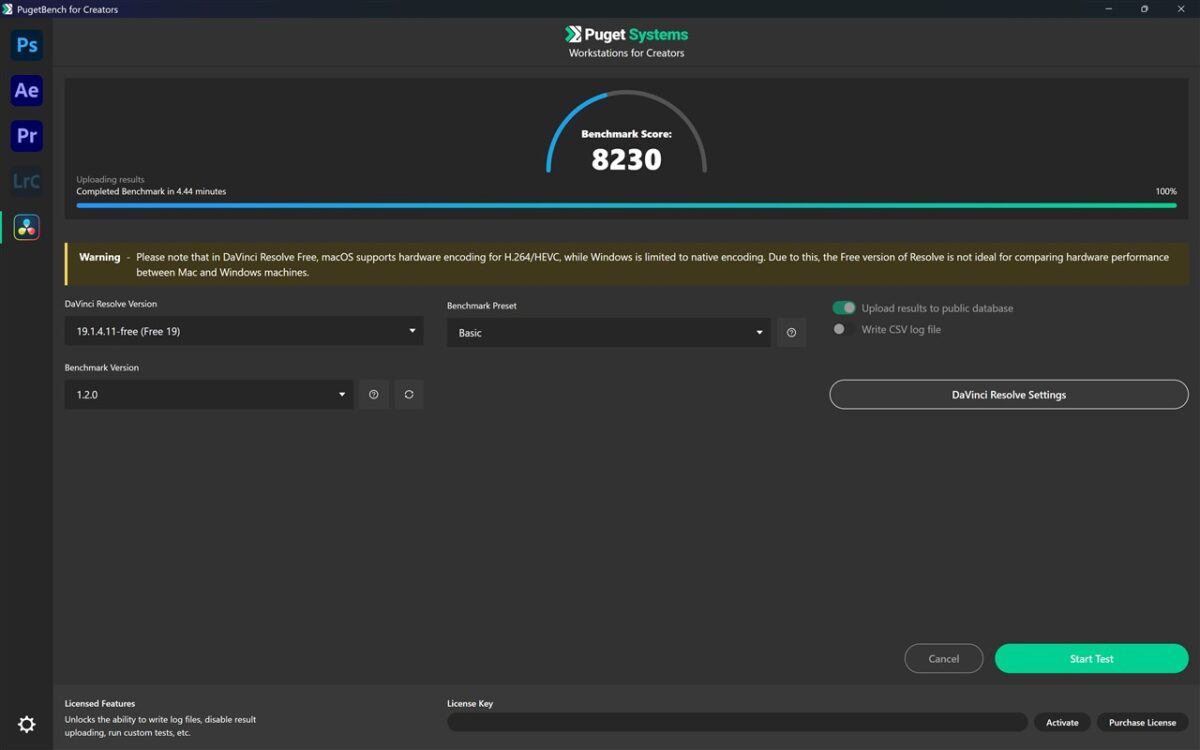
Task: Open DaVinci Resolve Settings
Action: (x=1008, y=395)
